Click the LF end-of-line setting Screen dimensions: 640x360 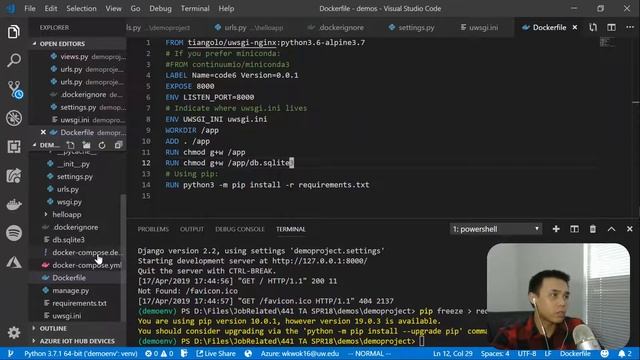pyautogui.click(x=548, y=353)
